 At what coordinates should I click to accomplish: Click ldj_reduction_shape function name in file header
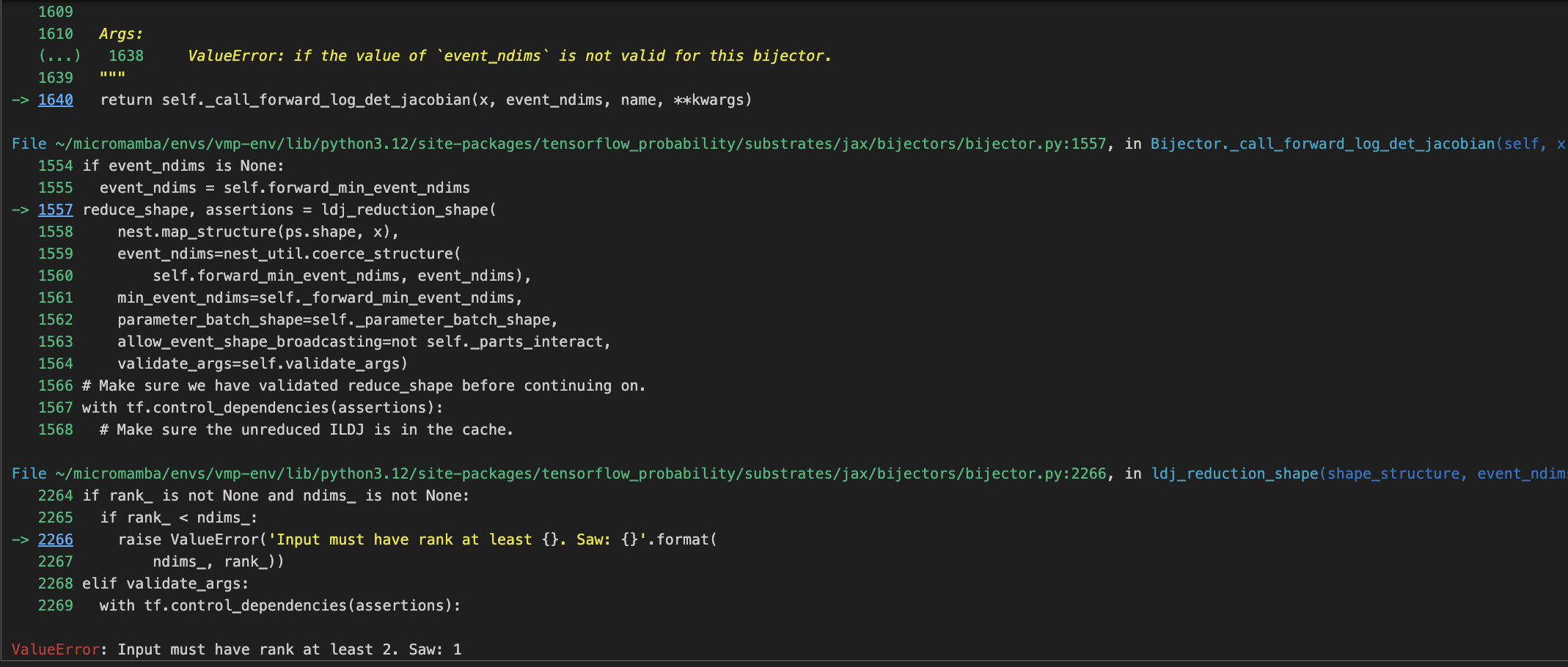(x=1234, y=473)
